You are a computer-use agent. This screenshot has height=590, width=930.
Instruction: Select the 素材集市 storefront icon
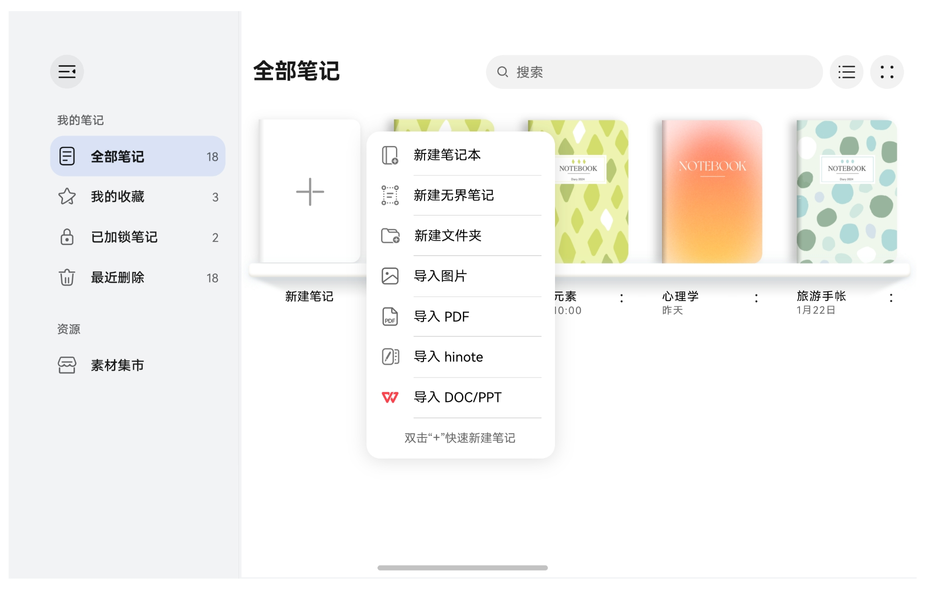[67, 364]
